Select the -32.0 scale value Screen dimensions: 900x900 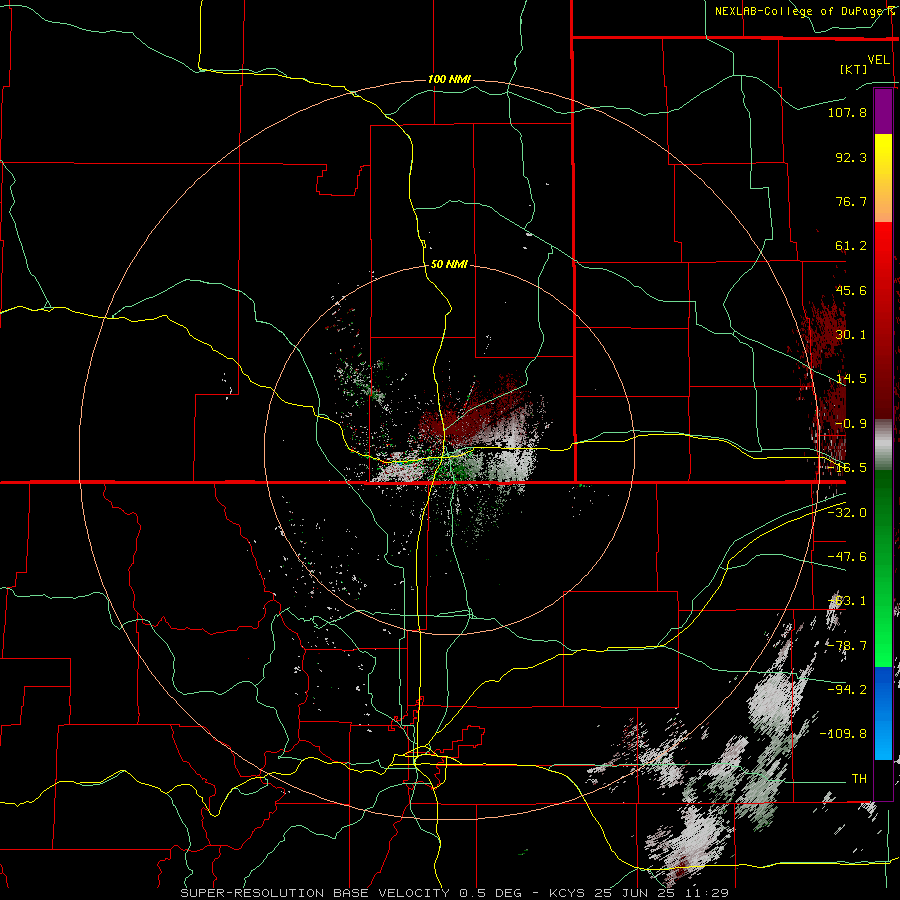tap(847, 513)
